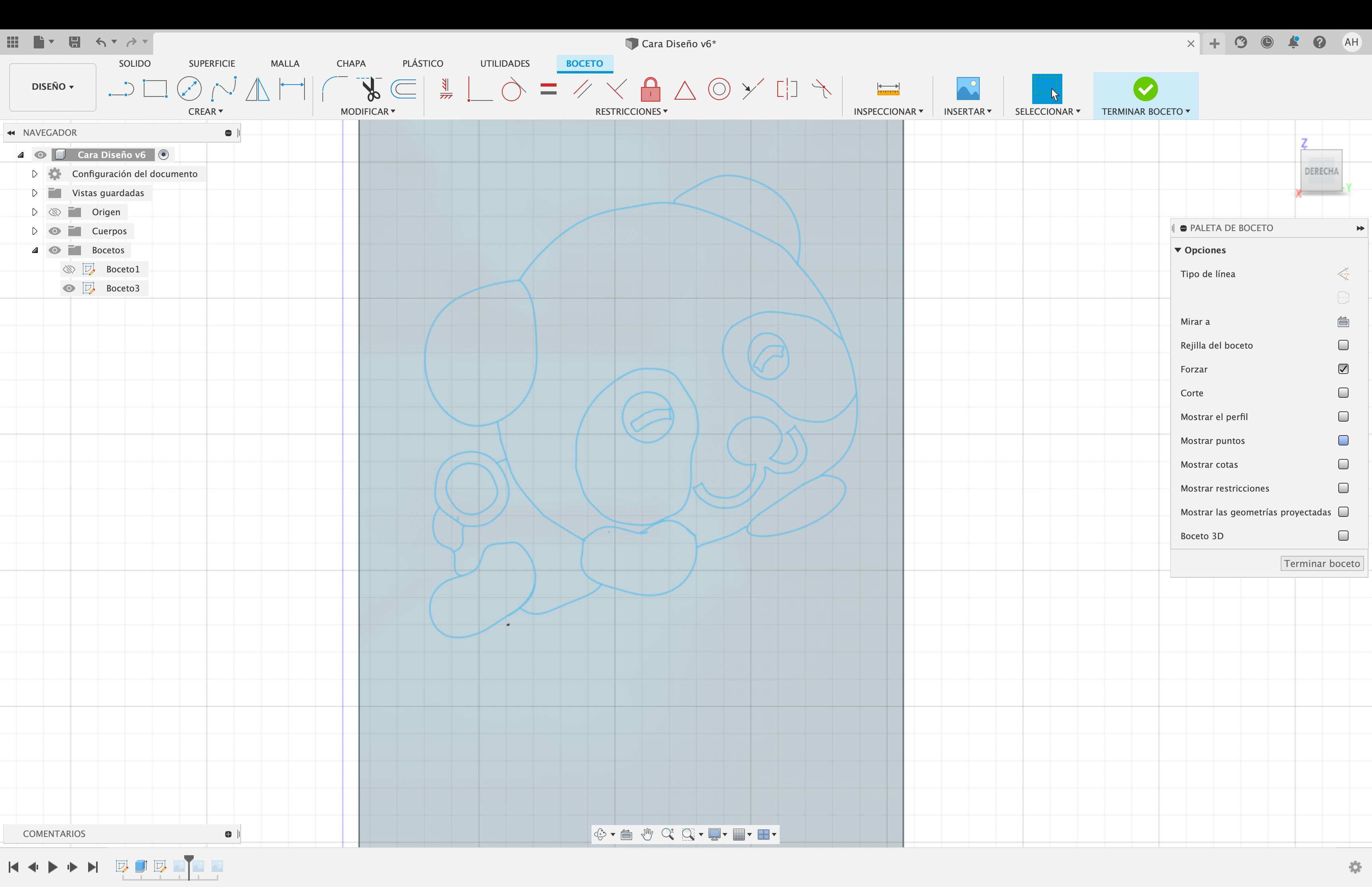Image resolution: width=1372 pixels, height=887 pixels.
Task: Open the DISEÑO workspace dropdown
Action: coord(52,87)
